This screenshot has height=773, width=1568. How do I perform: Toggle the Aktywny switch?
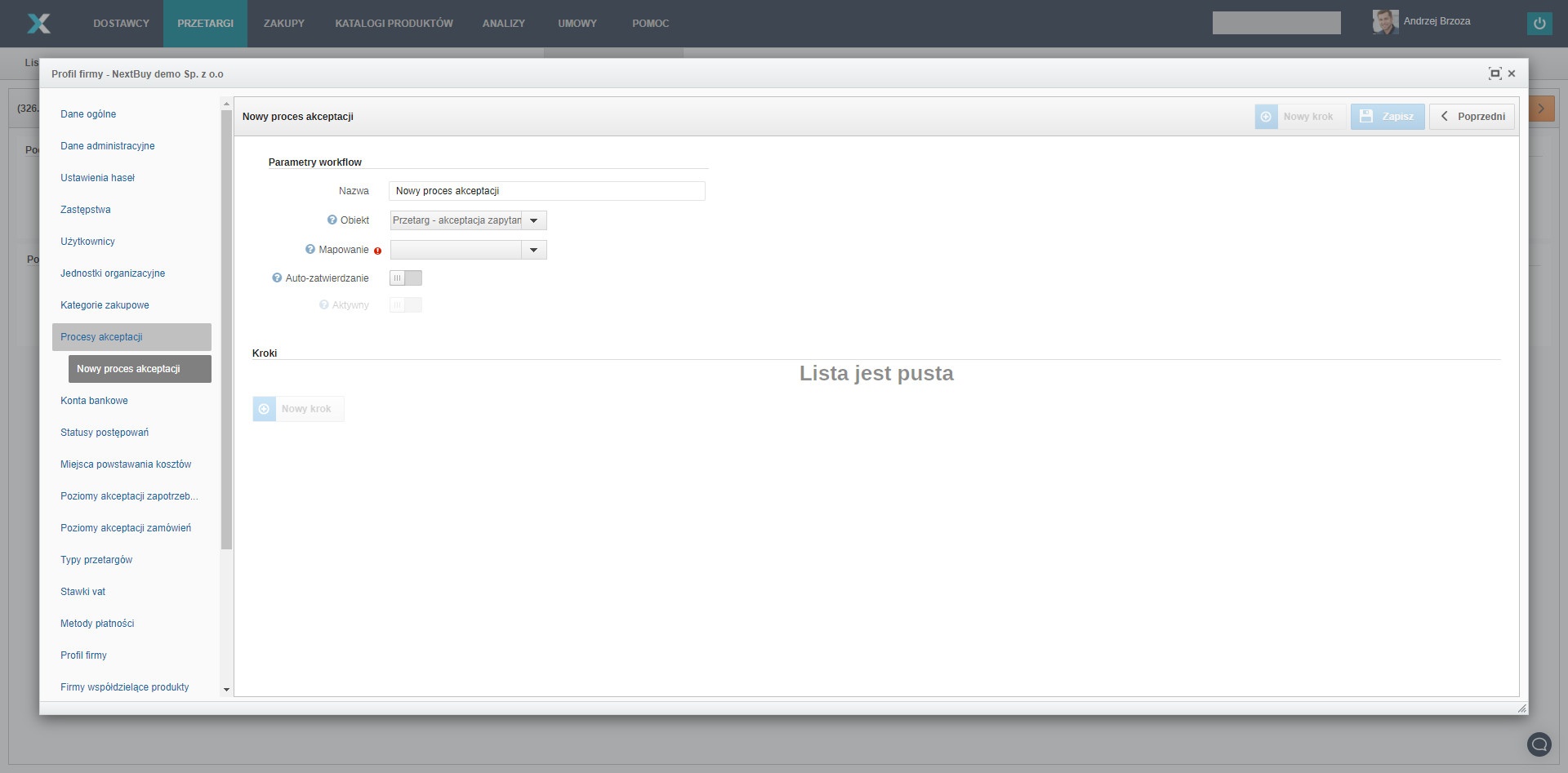pyautogui.click(x=405, y=305)
